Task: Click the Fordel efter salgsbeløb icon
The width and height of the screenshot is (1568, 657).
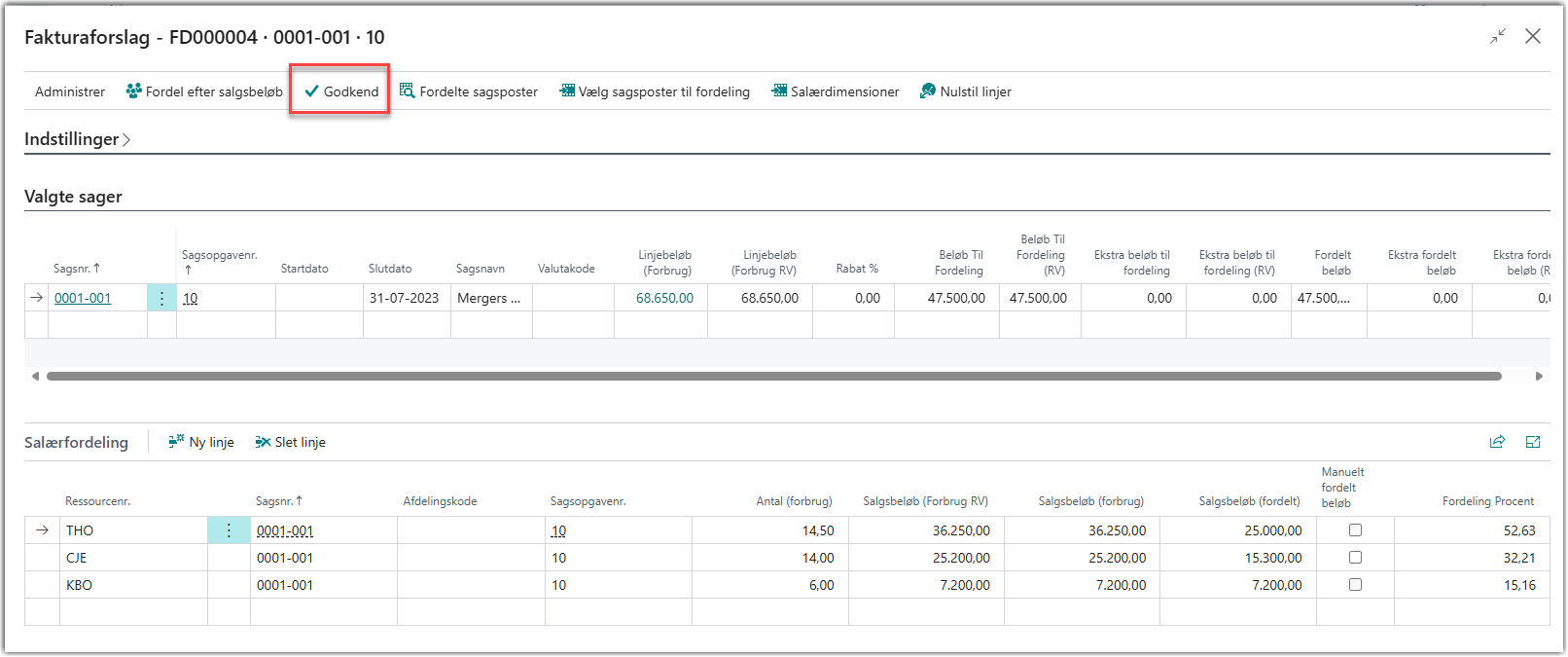Action: pyautogui.click(x=134, y=91)
